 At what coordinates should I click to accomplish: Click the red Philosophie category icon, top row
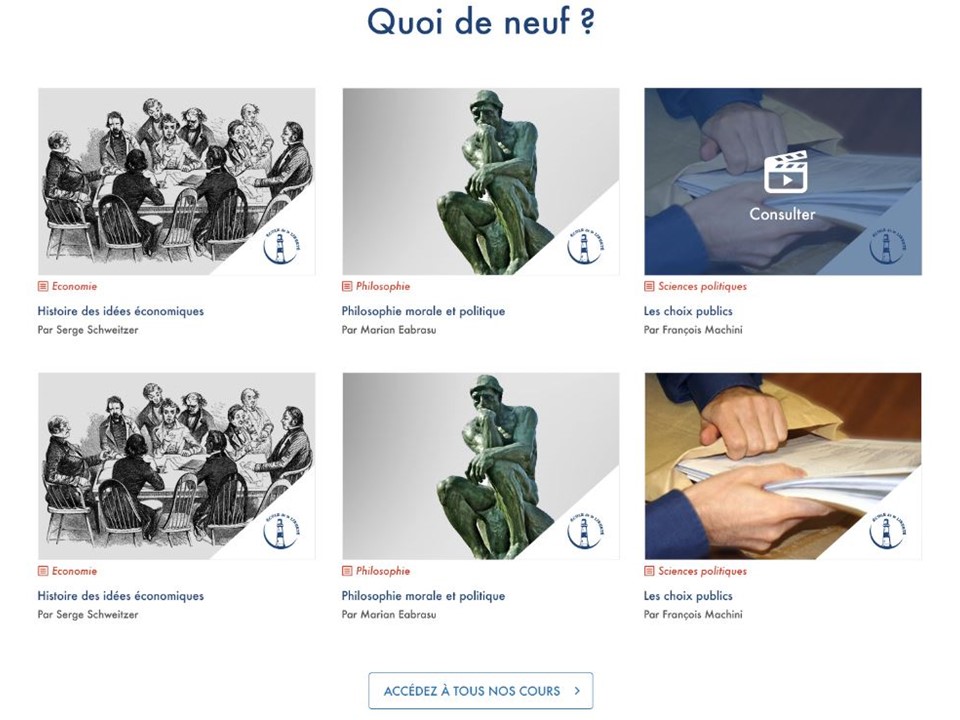pos(347,286)
